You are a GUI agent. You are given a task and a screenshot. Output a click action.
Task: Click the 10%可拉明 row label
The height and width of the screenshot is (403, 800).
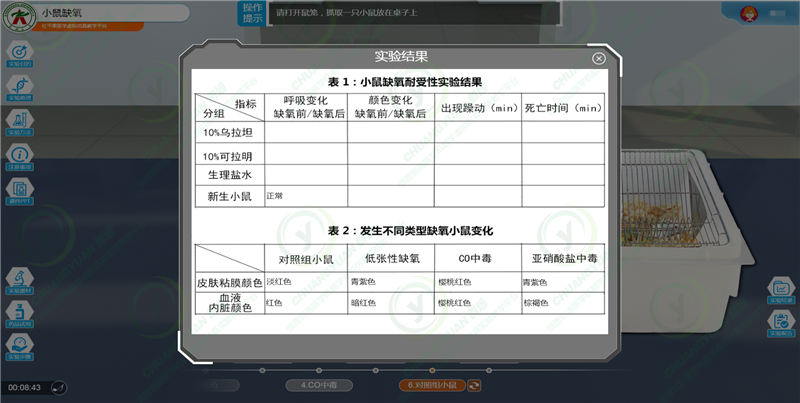point(228,156)
